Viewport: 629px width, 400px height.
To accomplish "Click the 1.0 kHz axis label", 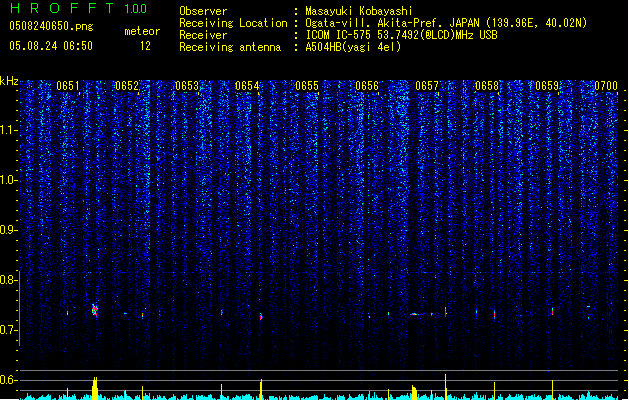I will tap(8, 180).
